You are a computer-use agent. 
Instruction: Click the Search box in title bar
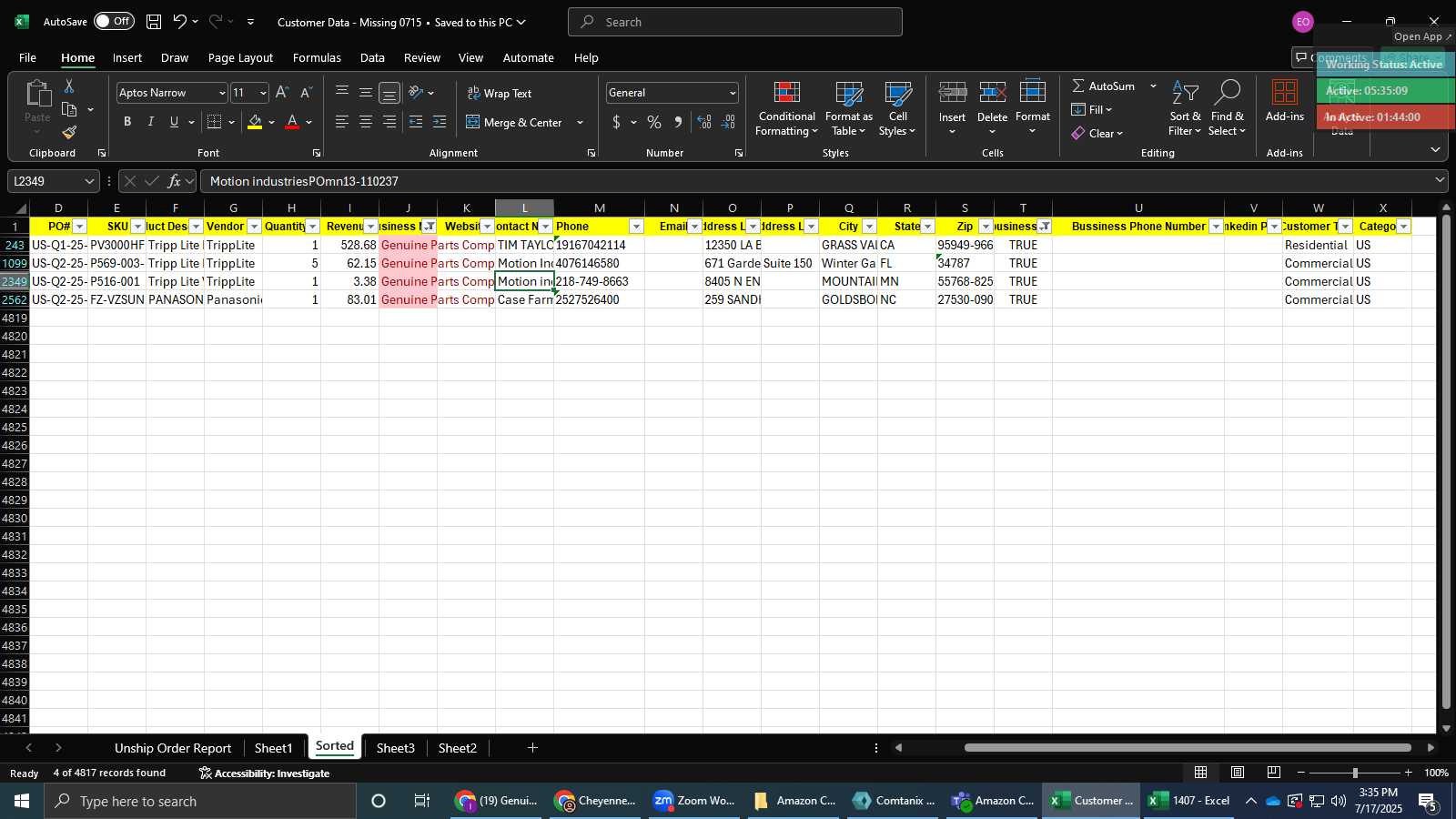735,22
